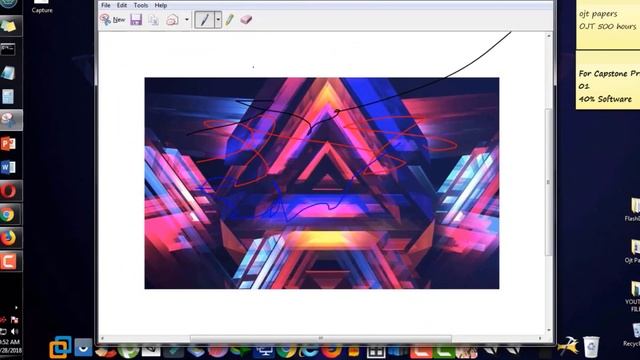Open the Edit menu
Image resolution: width=640 pixels, height=360 pixels.
122,5
